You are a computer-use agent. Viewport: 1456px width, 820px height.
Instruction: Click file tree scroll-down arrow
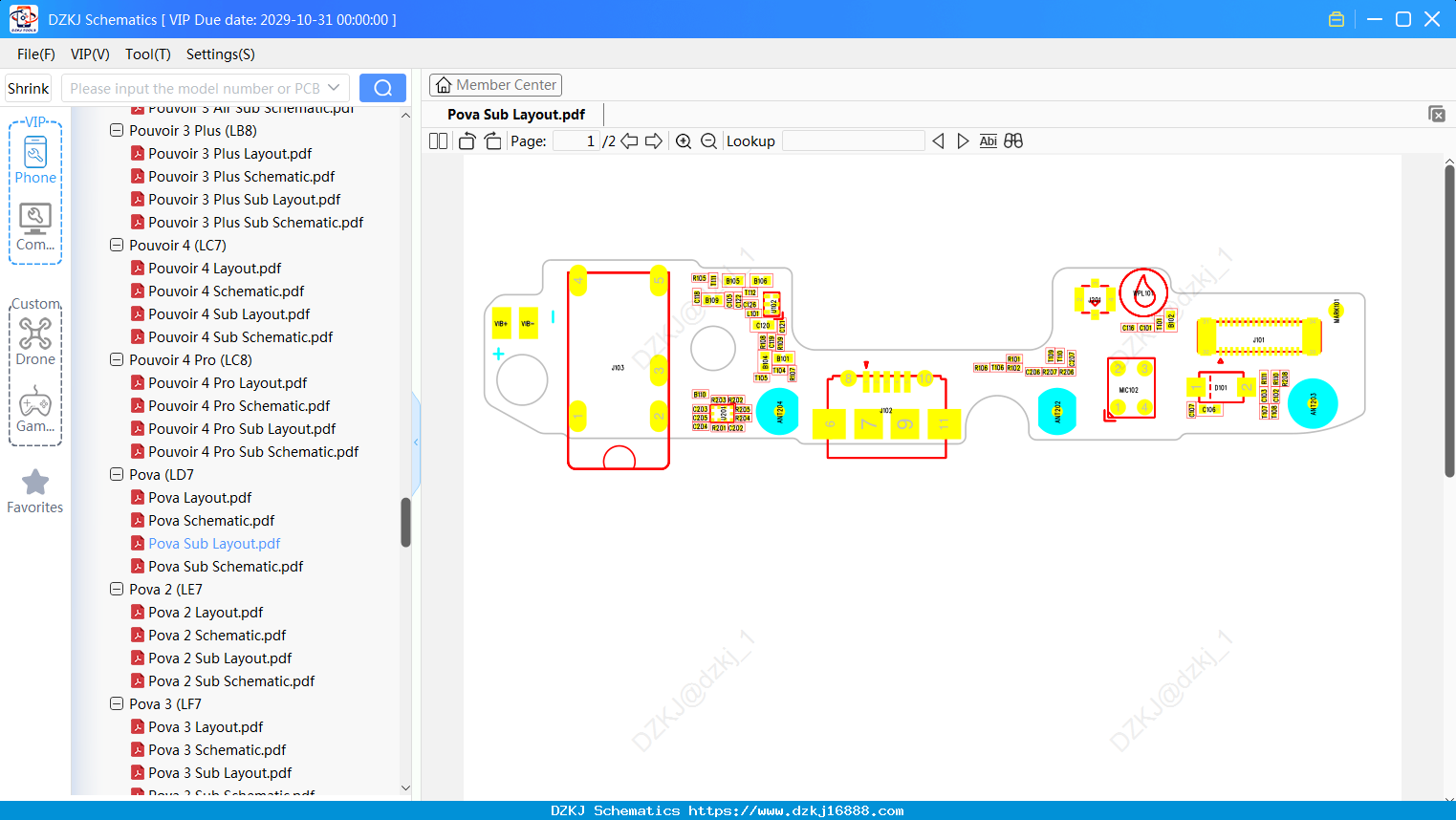coord(405,788)
